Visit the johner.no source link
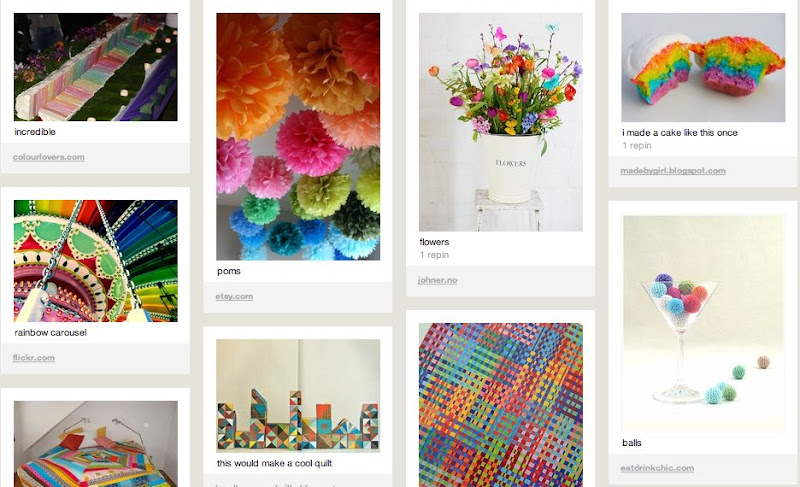This screenshot has width=800, height=487. (437, 280)
